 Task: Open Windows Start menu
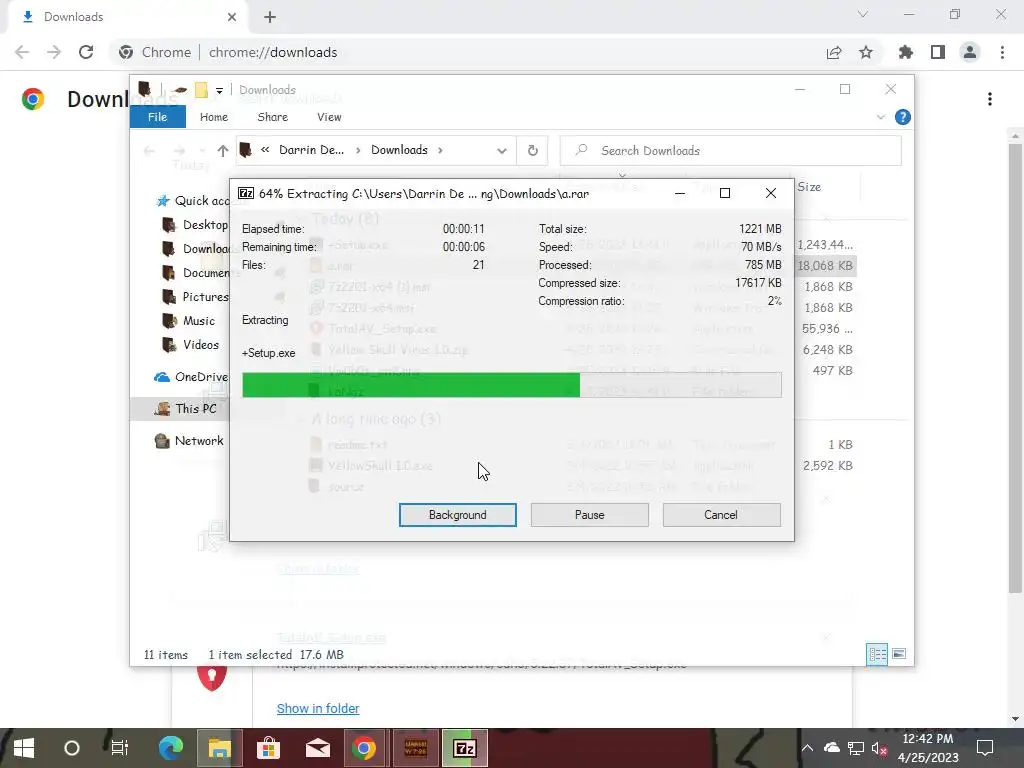[24, 748]
